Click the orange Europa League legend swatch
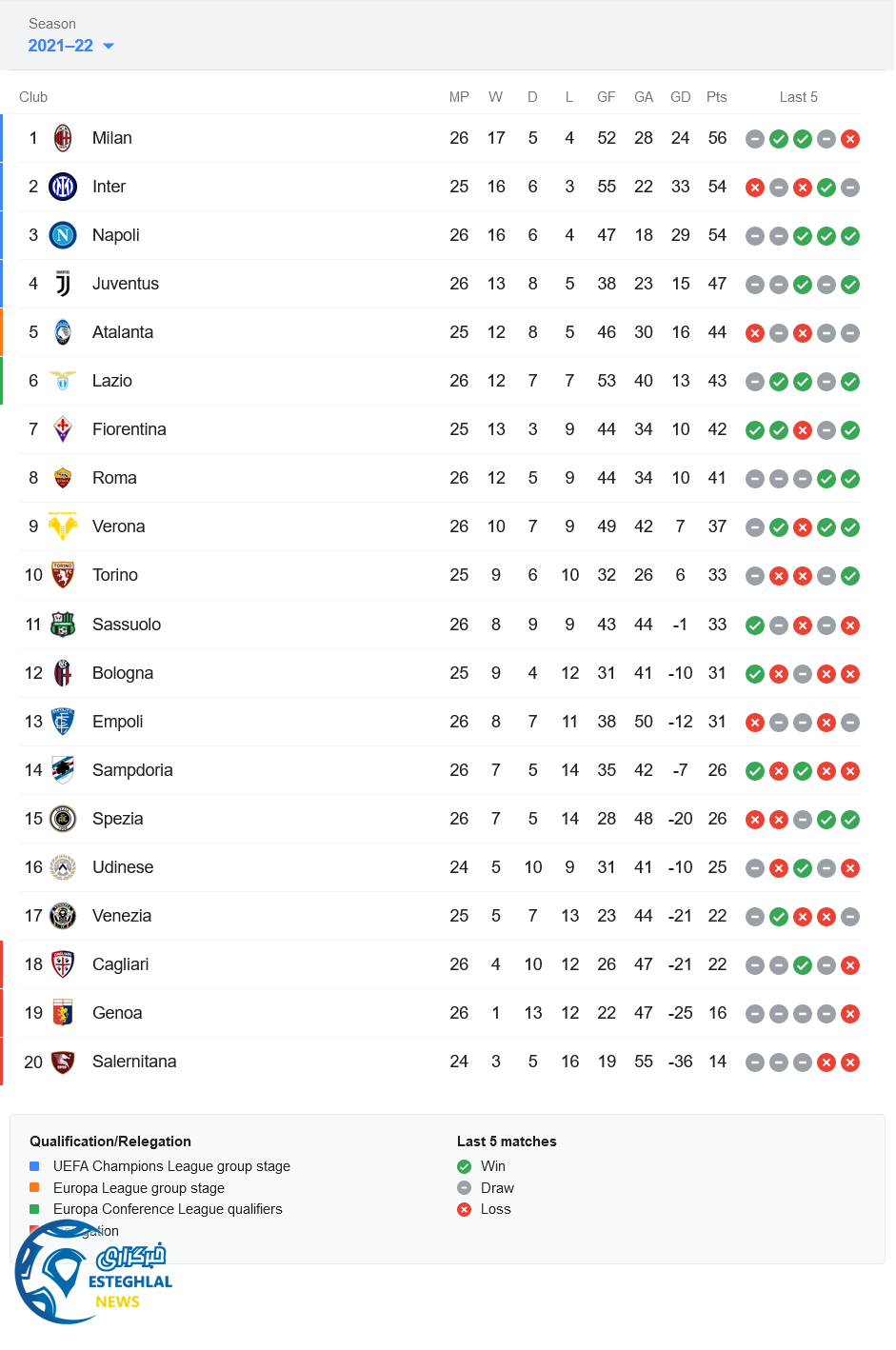The height and width of the screenshot is (1350, 896). [34, 1187]
